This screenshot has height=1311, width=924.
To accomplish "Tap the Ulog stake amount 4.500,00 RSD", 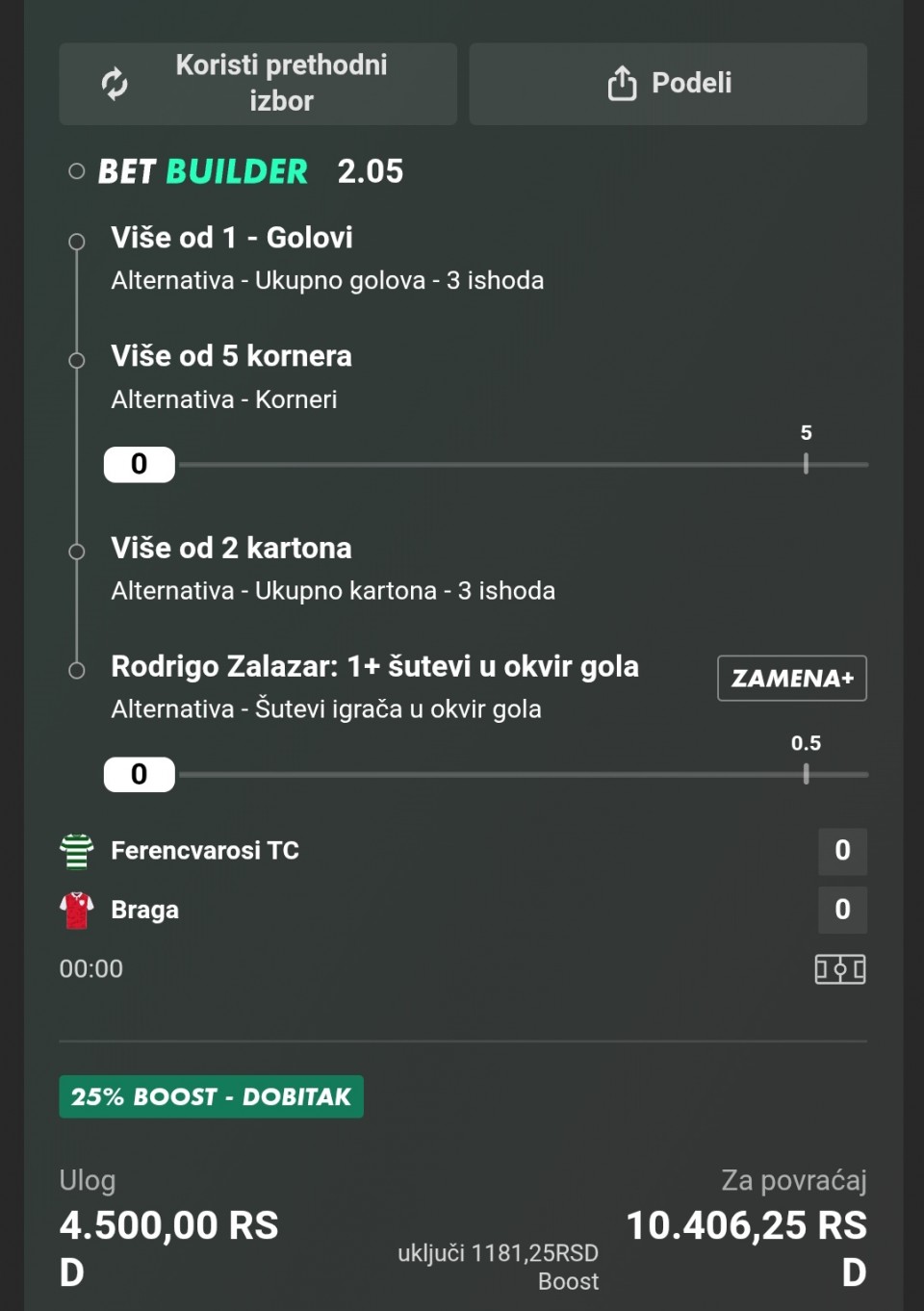I will coord(168,1226).
